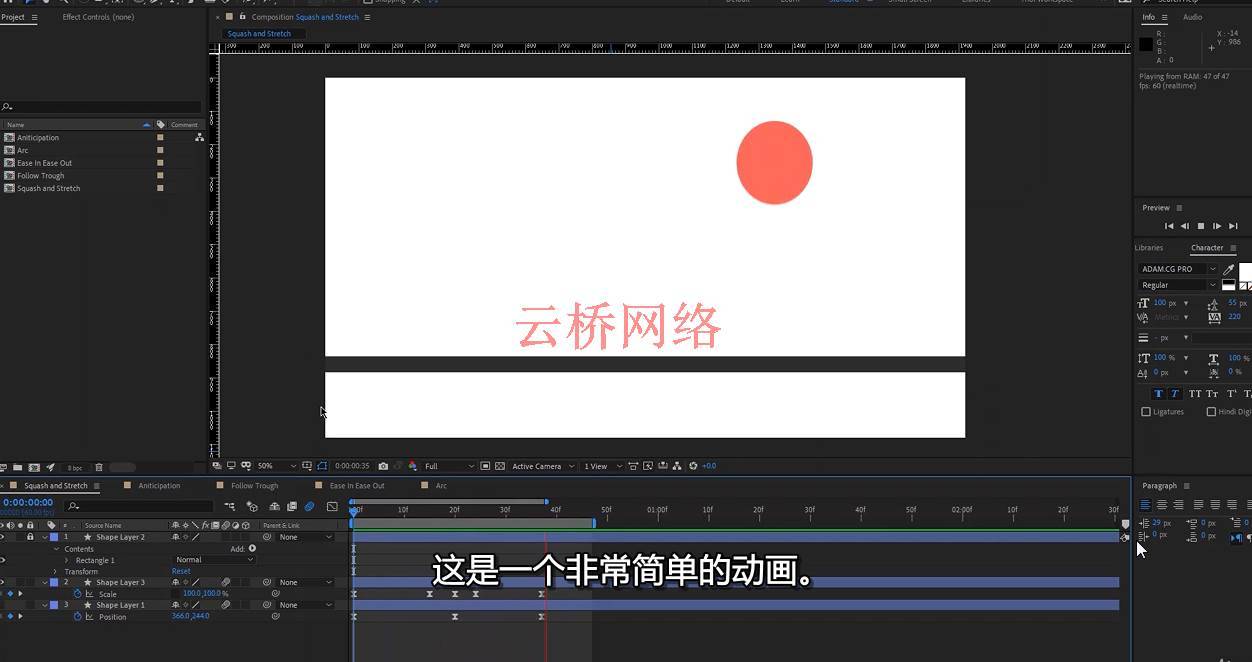Screen dimensions: 1252x662
Task: Click the trash icon in Project panel
Action: [x=98, y=467]
